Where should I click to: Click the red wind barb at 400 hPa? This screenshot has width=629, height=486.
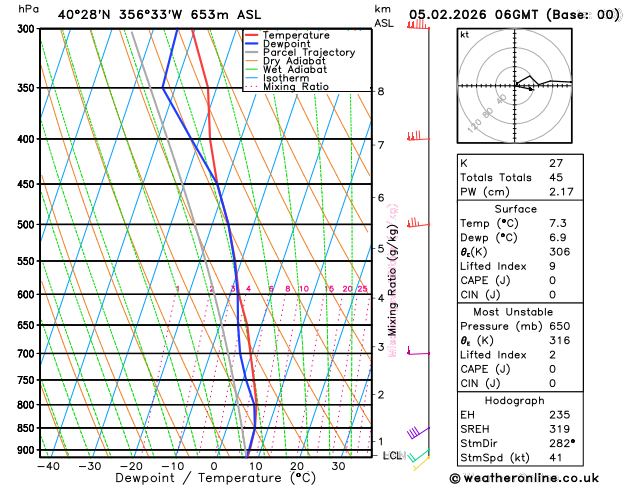coord(415,135)
